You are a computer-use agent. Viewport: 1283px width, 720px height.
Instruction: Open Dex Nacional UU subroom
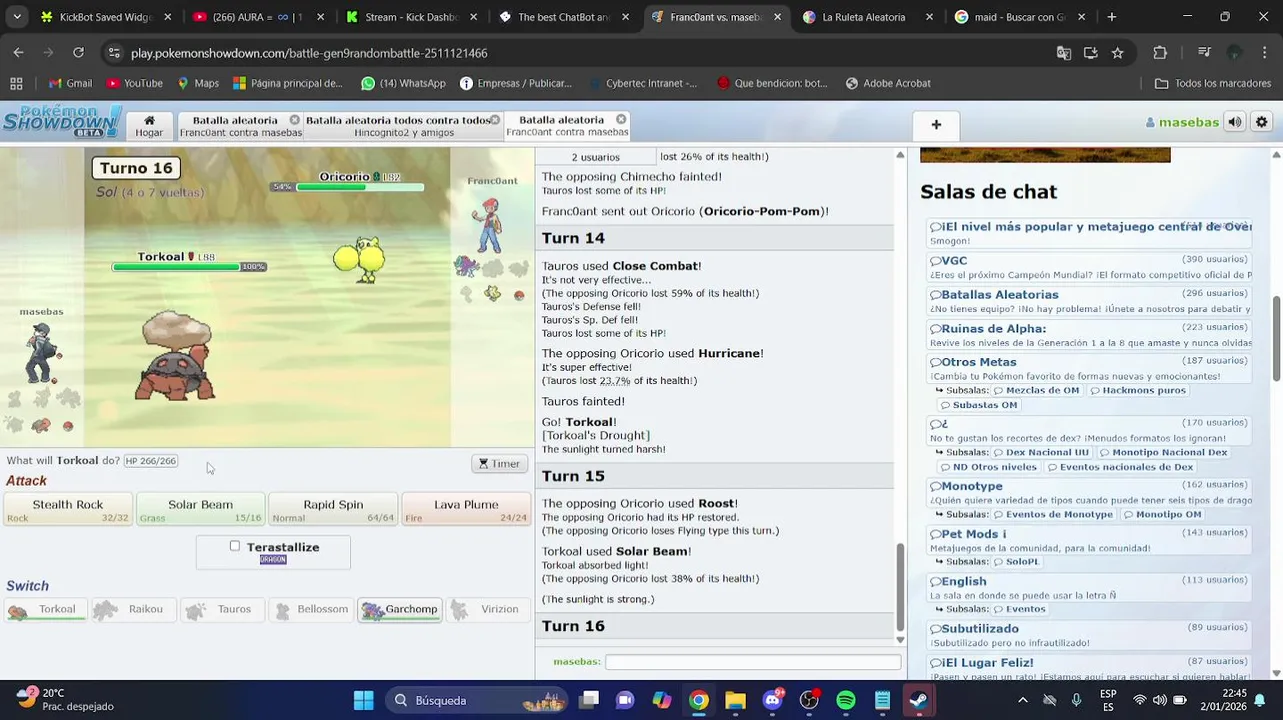click(x=1040, y=452)
